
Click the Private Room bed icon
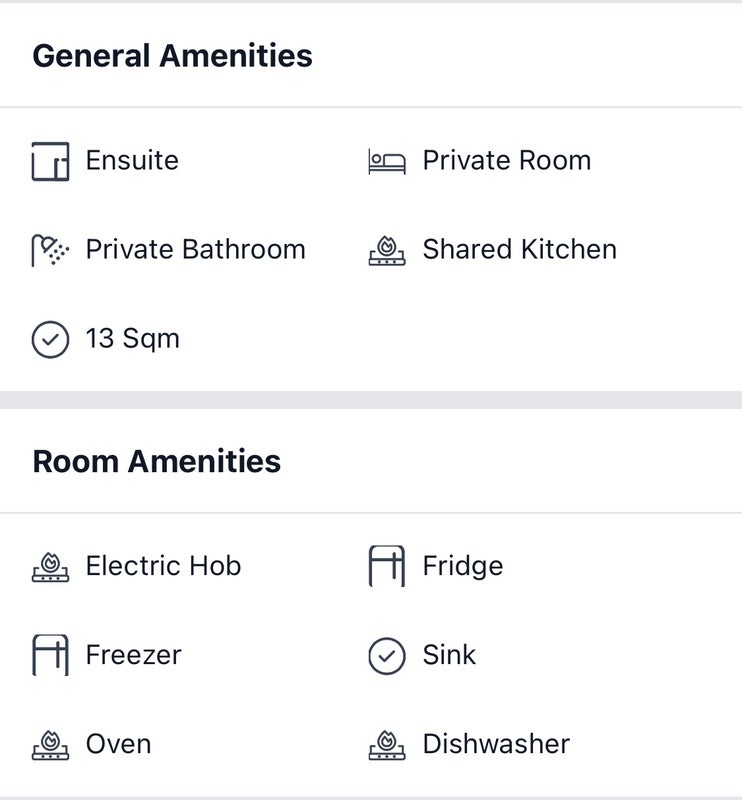tap(387, 161)
